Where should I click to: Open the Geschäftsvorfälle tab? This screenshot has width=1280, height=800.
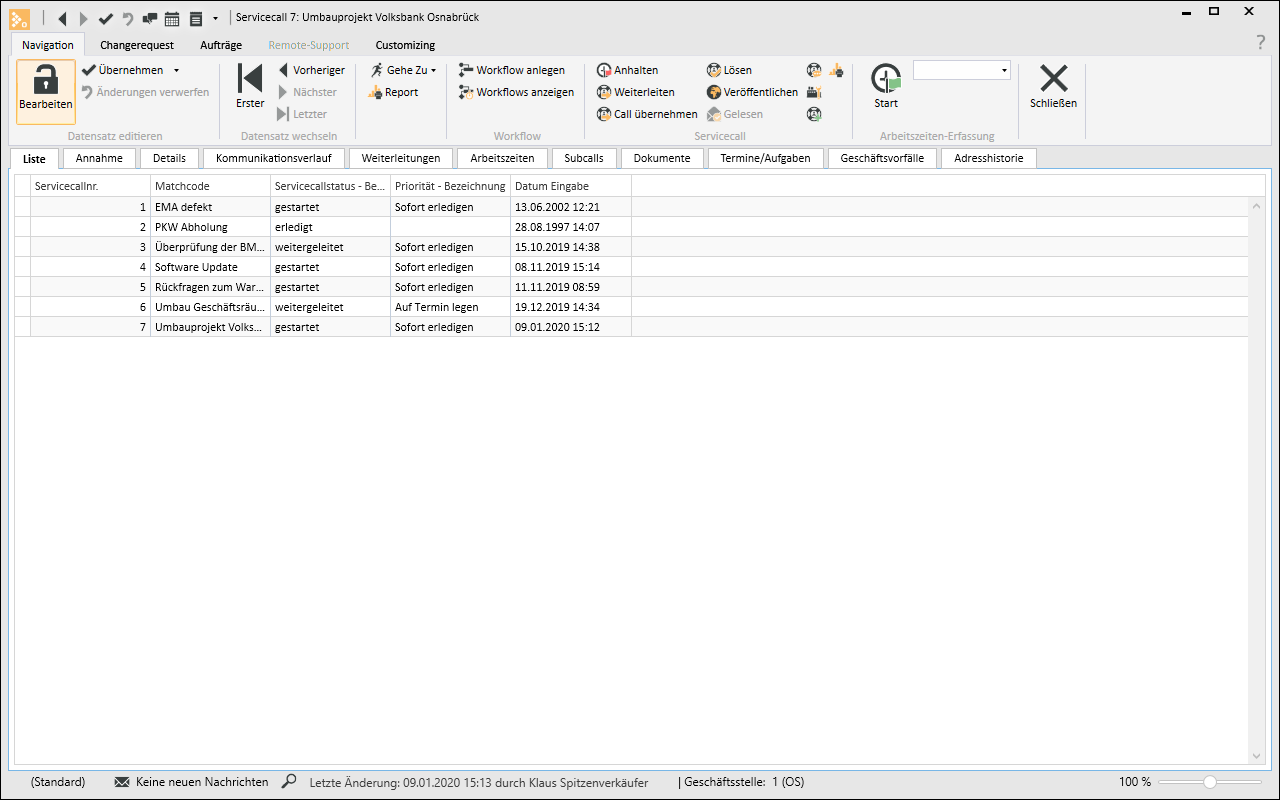(882, 158)
